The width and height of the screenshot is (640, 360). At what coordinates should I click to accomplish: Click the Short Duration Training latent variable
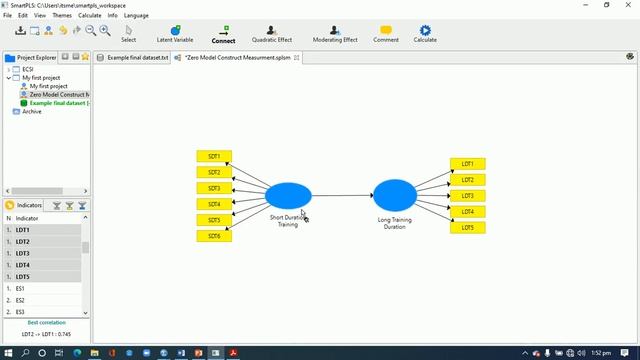[288, 196]
